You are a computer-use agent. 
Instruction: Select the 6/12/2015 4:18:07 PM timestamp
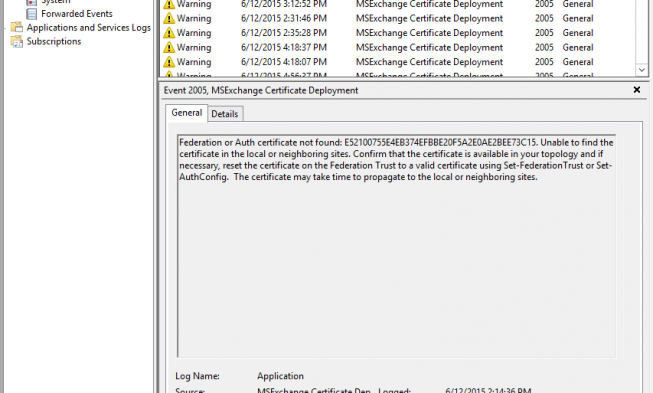(284, 62)
